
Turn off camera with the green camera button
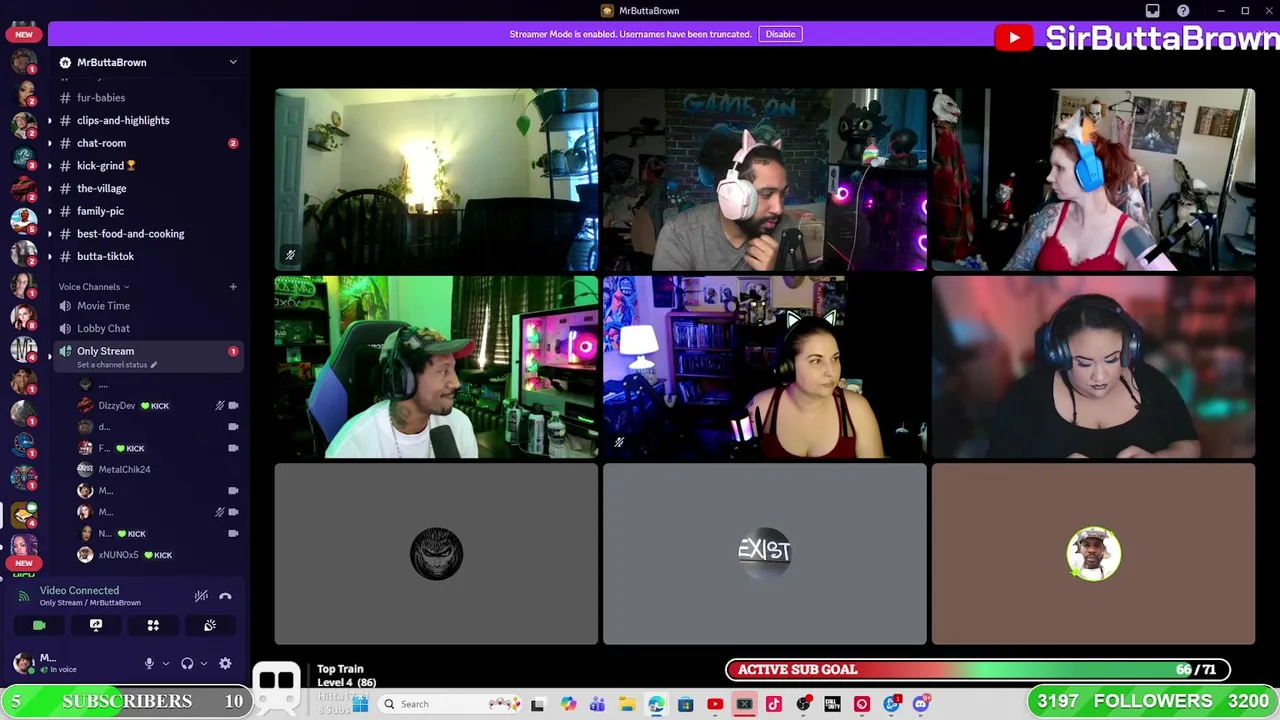coord(39,625)
